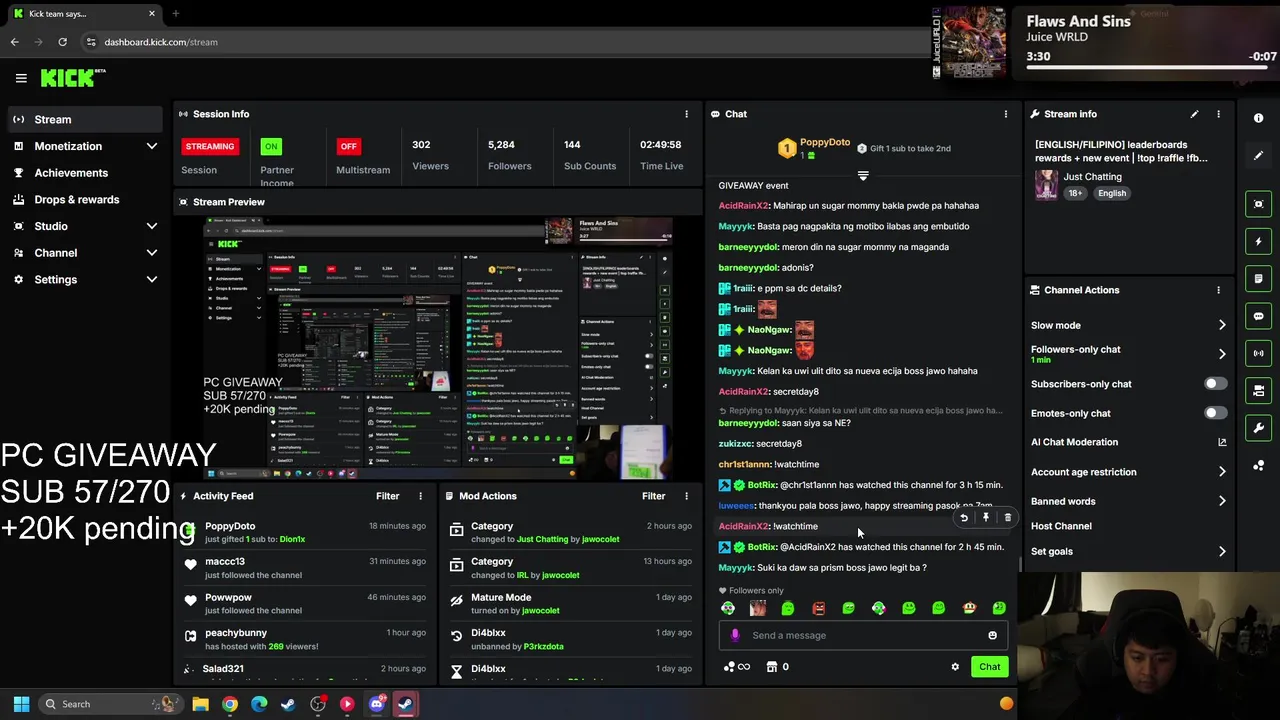
Task: Open Chat panel three-dot options
Action: click(x=1006, y=114)
